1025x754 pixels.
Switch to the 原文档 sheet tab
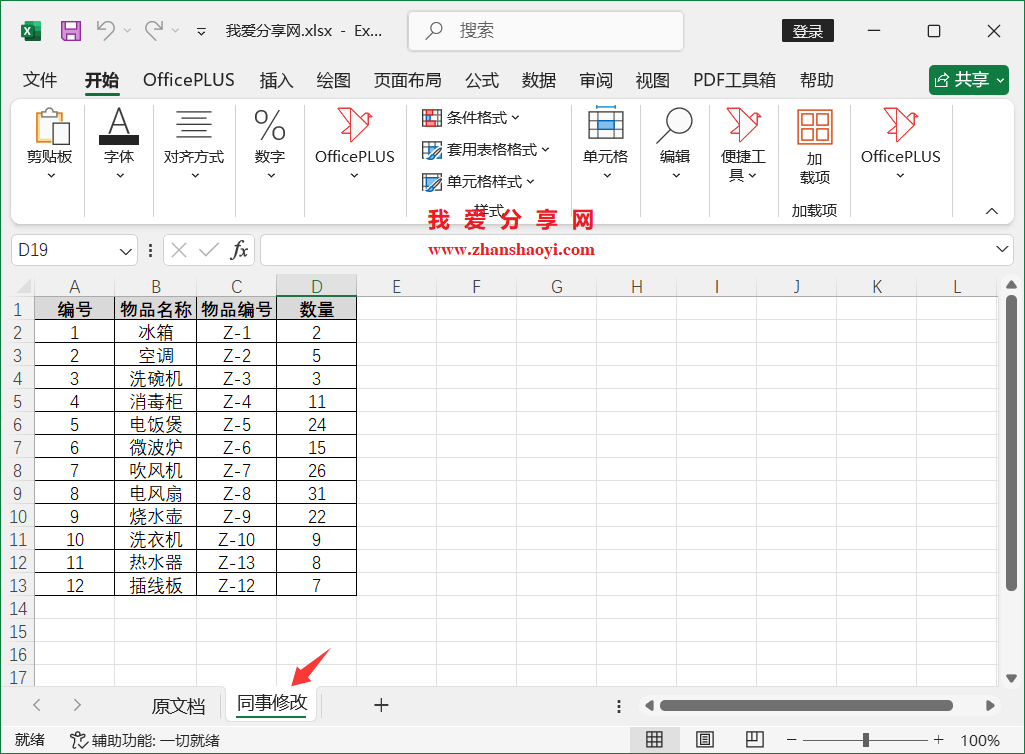pos(179,705)
